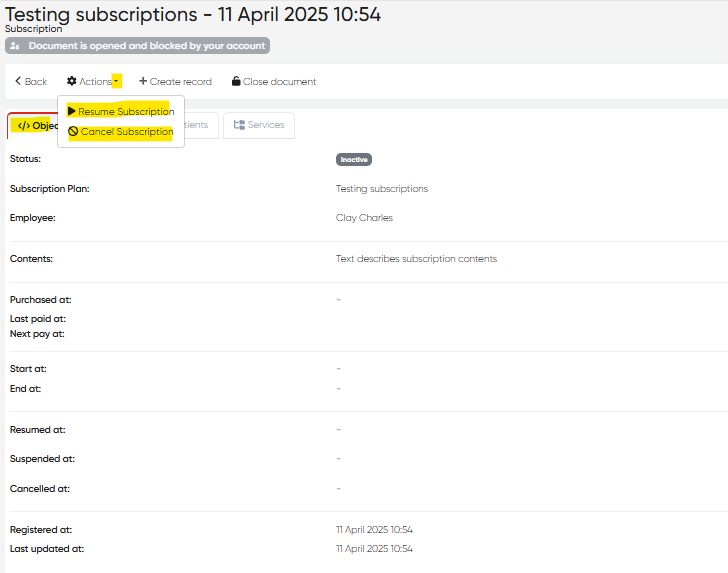This screenshot has width=728, height=573.
Task: Click the padlock icon for Close document
Action: pos(236,81)
